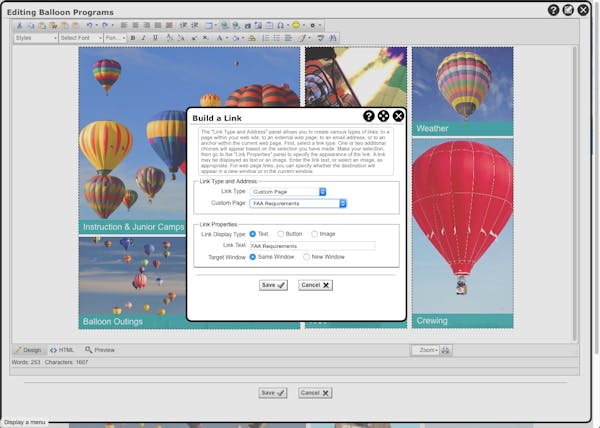Viewport: 600px width, 428px height.
Task: Click the Link Text input field
Action: coord(311,245)
